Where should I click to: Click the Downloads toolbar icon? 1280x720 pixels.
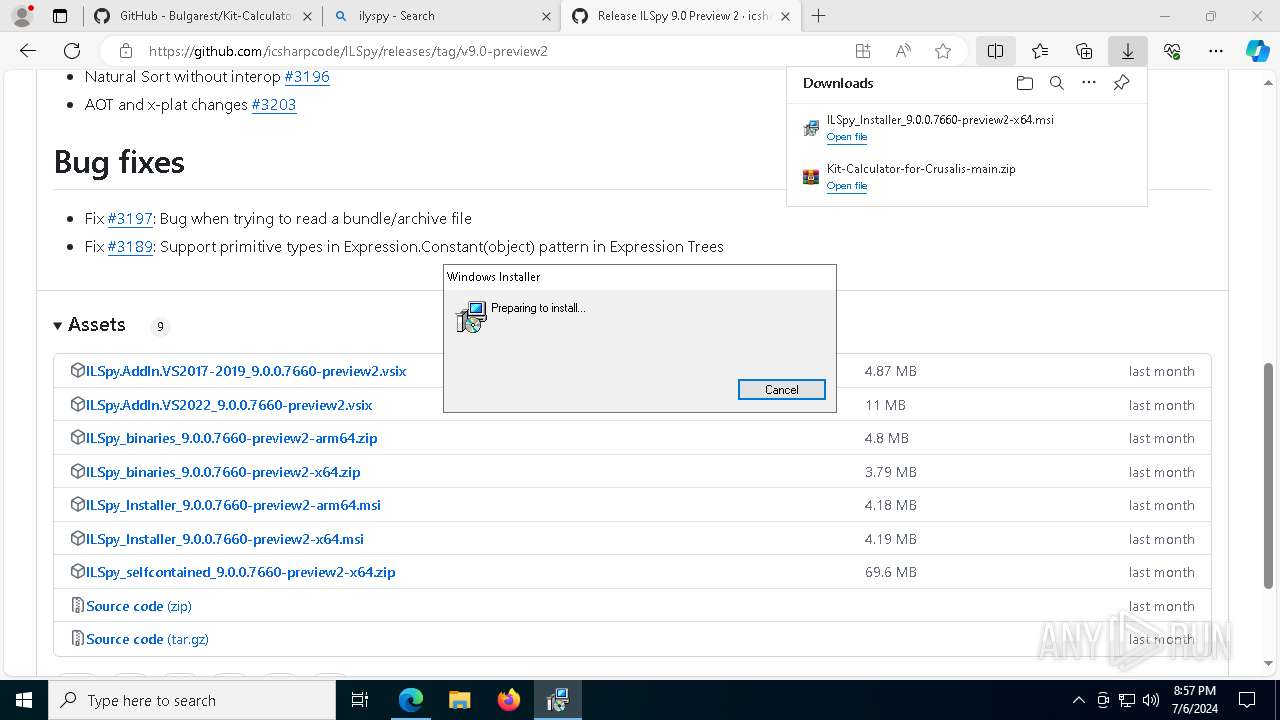pyautogui.click(x=1128, y=51)
